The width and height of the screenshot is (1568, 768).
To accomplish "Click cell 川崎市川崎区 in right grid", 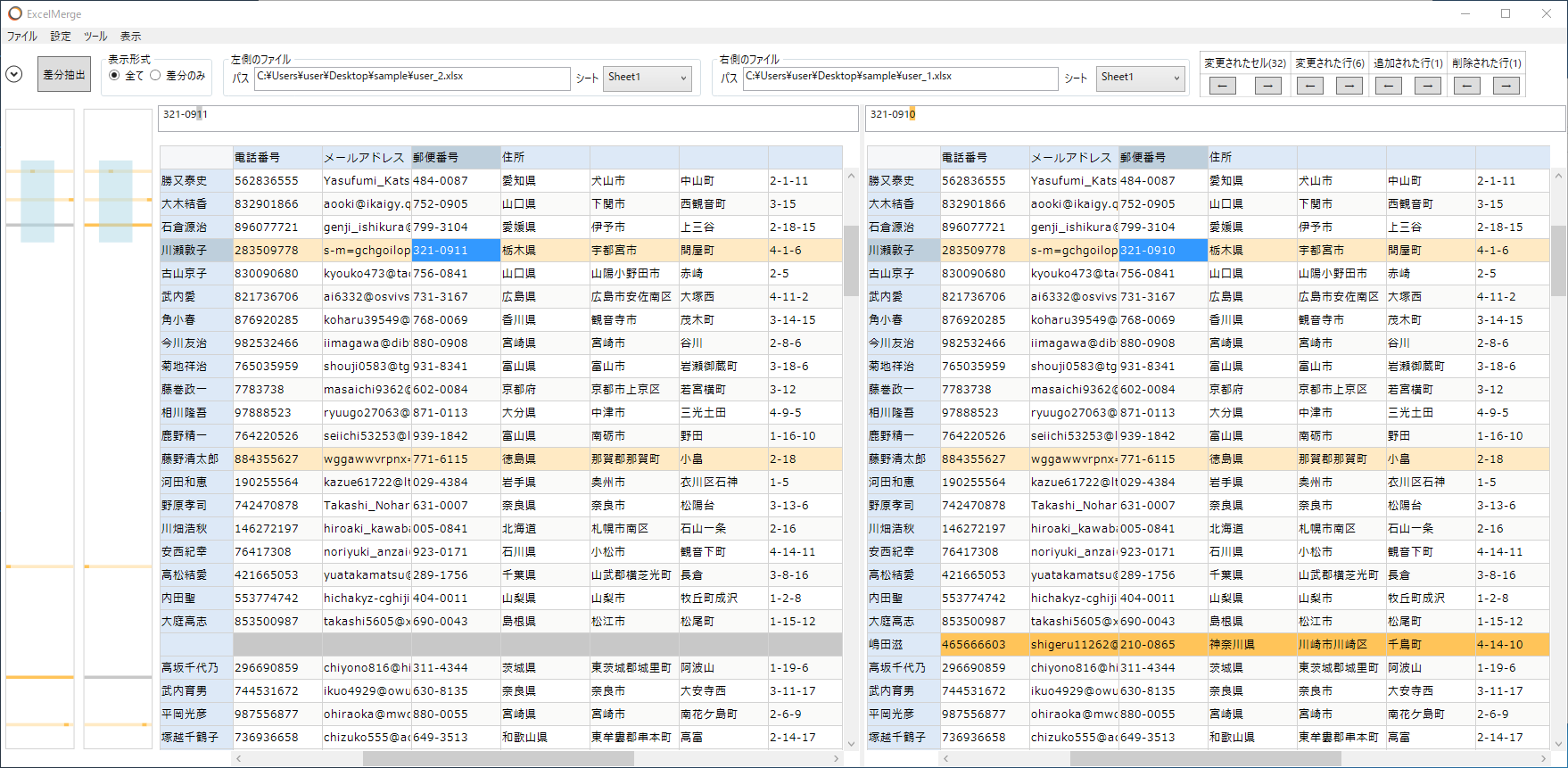I will coord(1341,645).
